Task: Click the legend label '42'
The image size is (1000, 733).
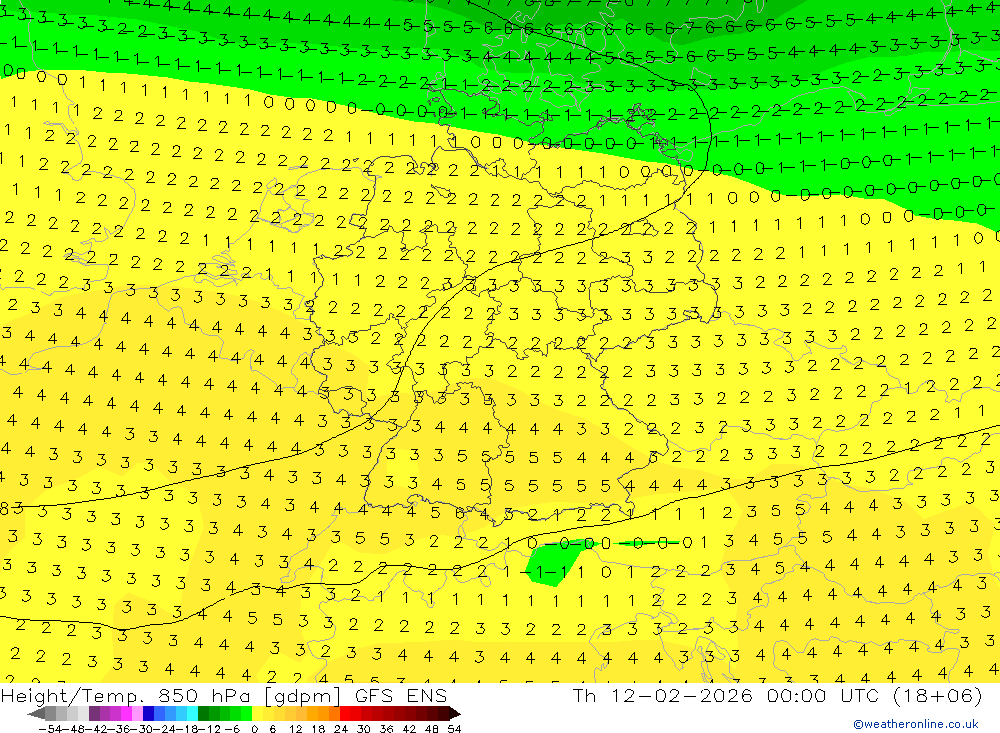Action: (x=409, y=729)
